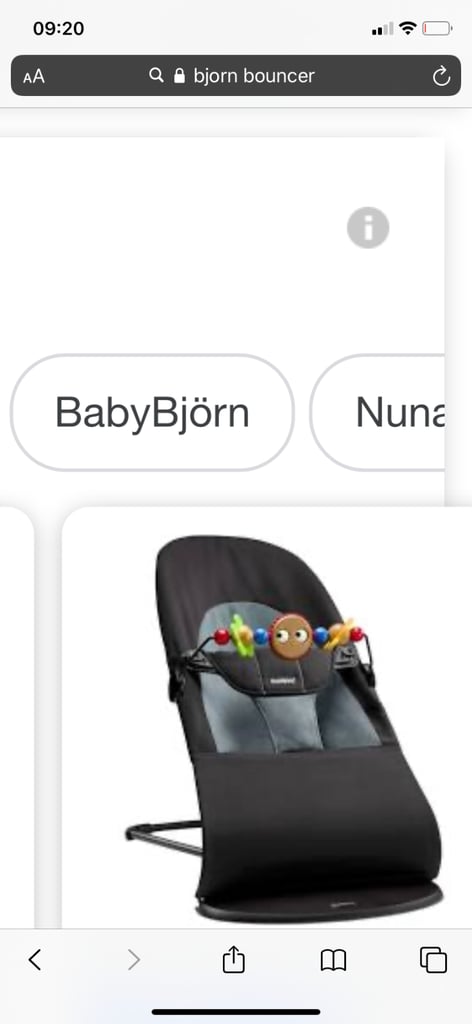Tap the home indicator bar at bottom
This screenshot has width=472, height=1024.
point(236,1012)
